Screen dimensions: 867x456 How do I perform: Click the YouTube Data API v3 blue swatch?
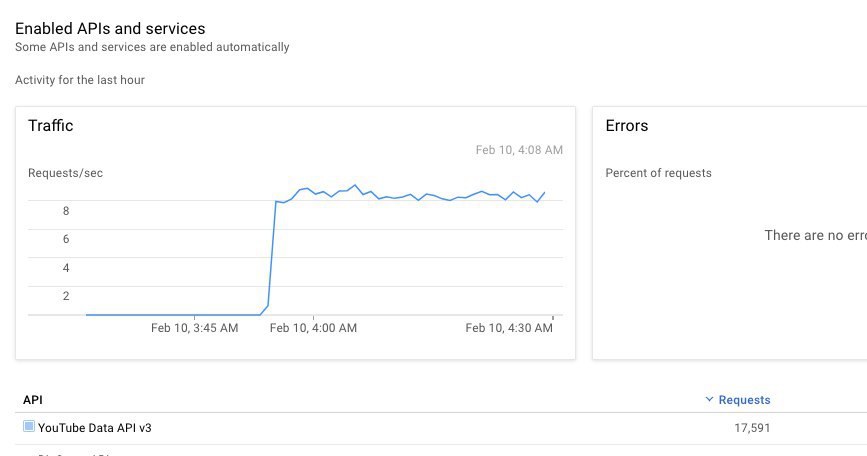pos(29,426)
